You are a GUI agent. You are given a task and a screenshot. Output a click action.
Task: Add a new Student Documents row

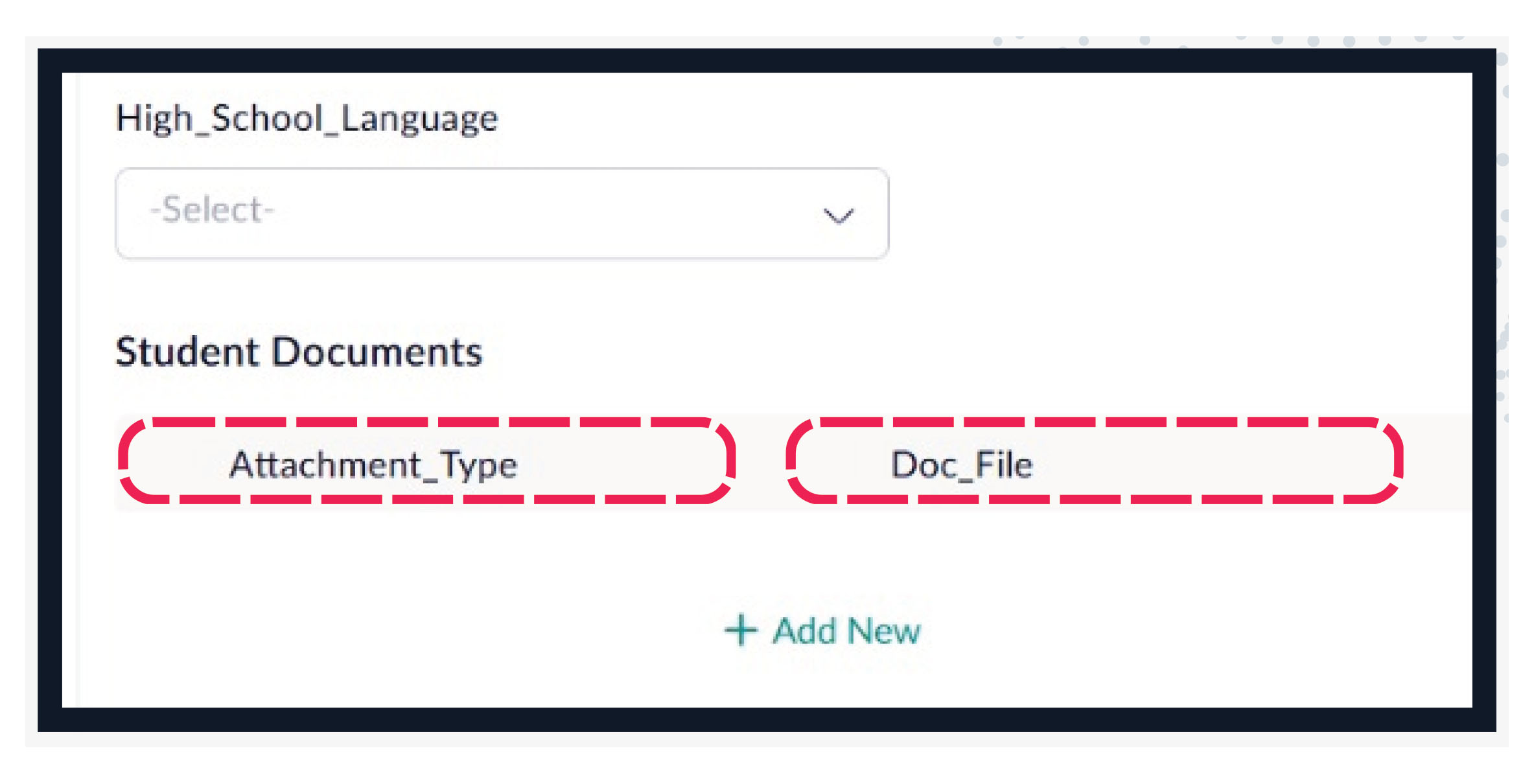pos(822,630)
